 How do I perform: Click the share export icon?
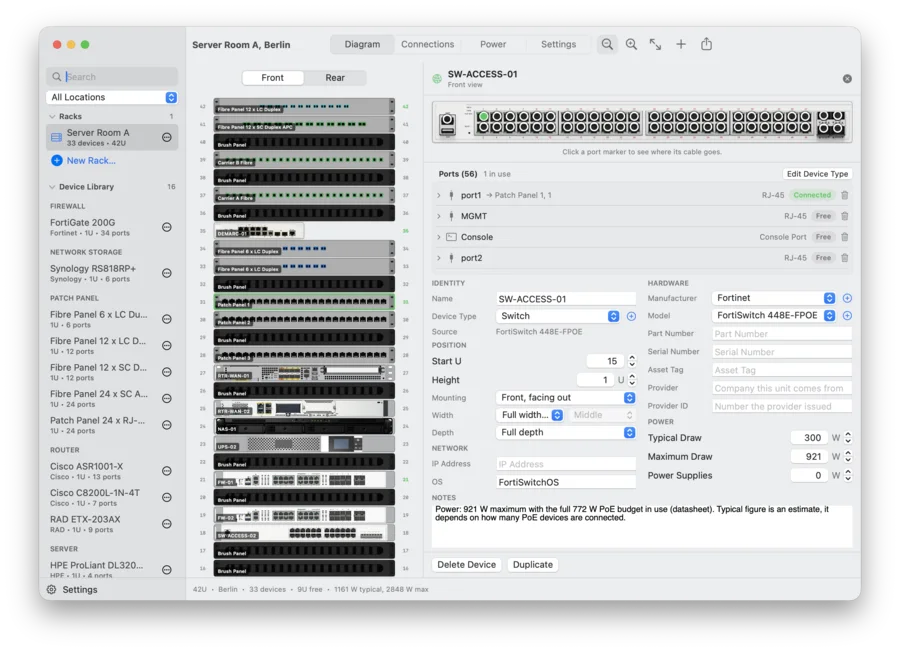tap(707, 44)
